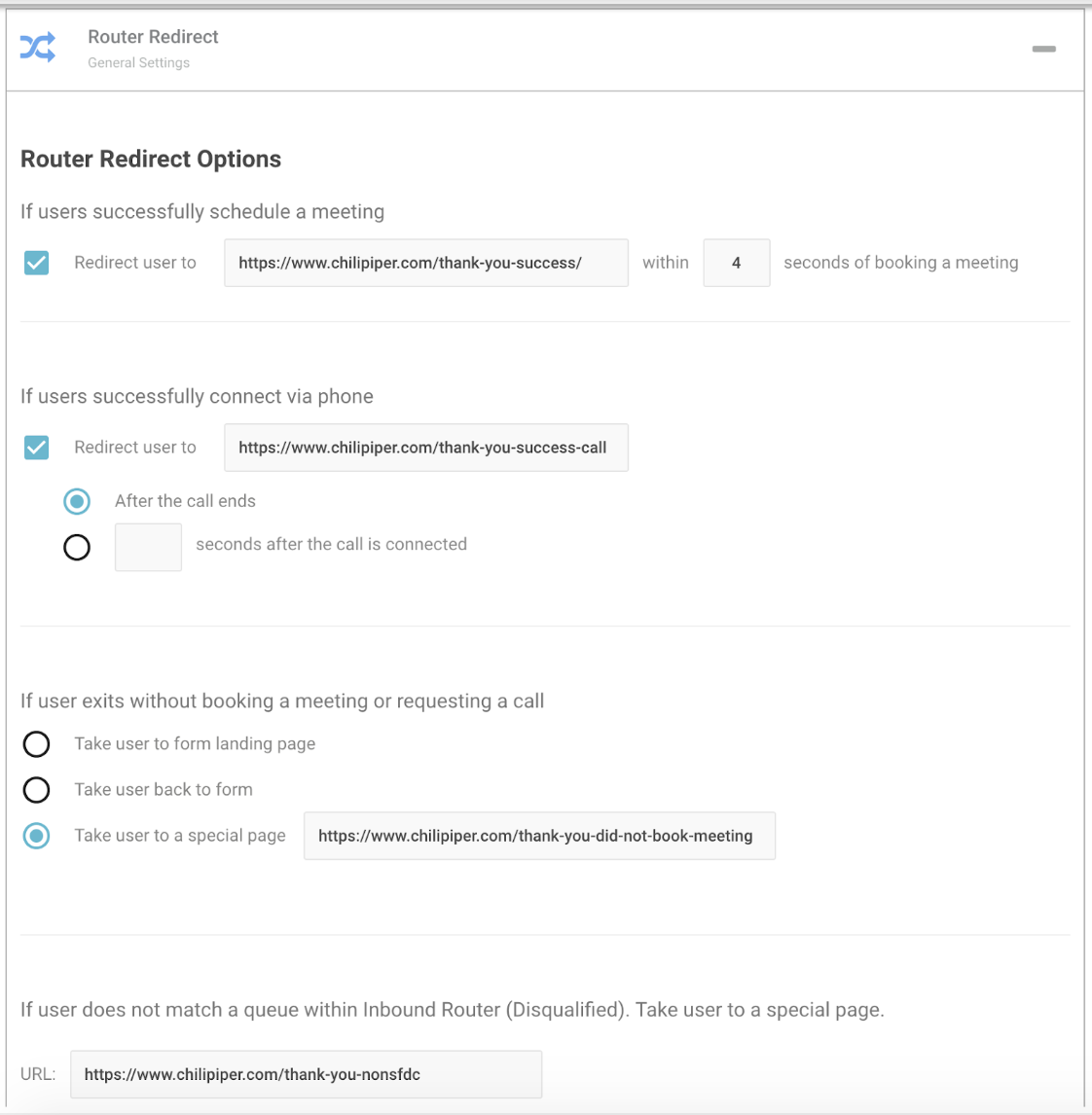Edit the thank-you-success-call URL field
The image size is (1092, 1115).
pyautogui.click(x=426, y=448)
